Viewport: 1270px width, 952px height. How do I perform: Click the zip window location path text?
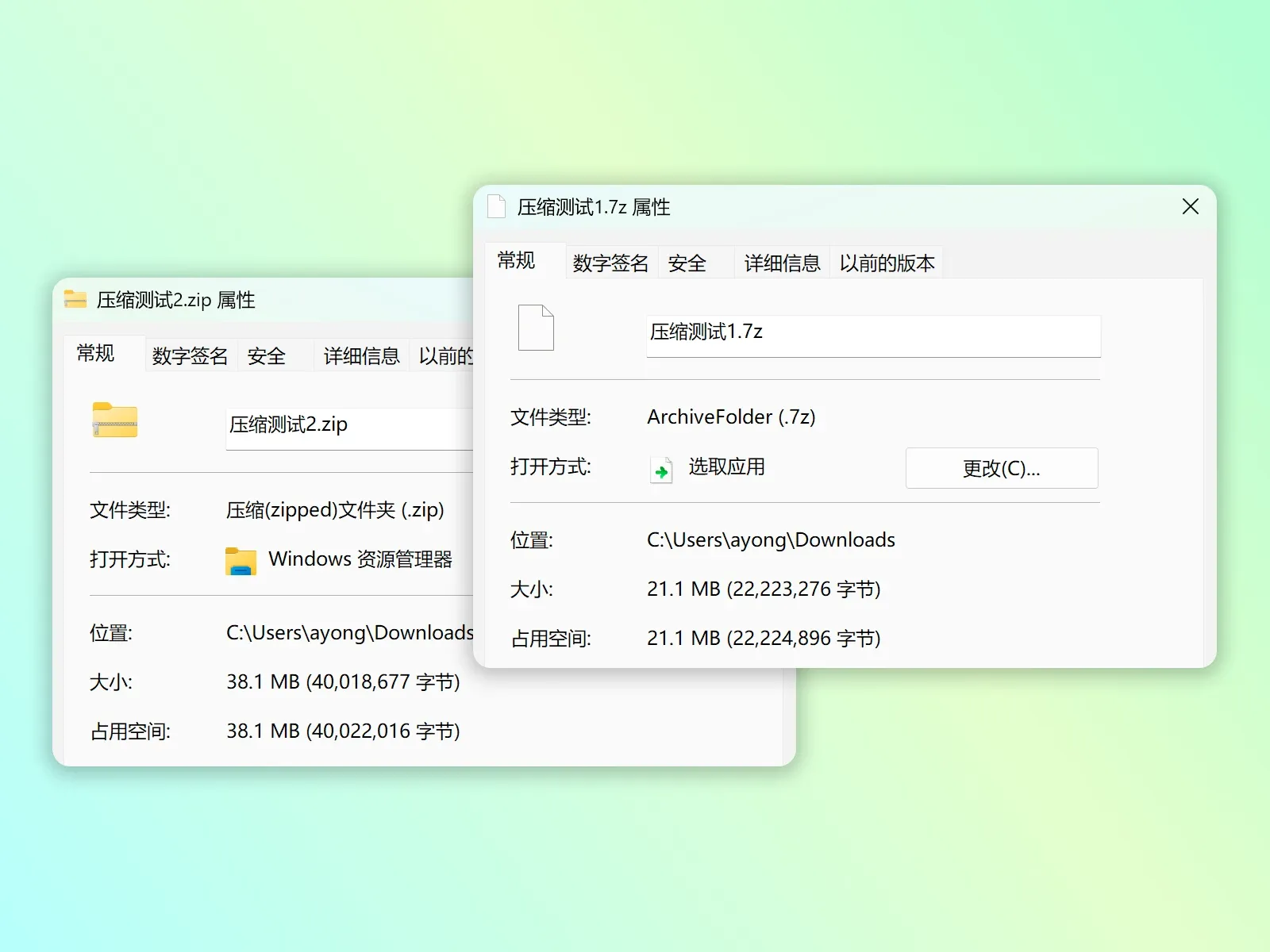coord(350,632)
